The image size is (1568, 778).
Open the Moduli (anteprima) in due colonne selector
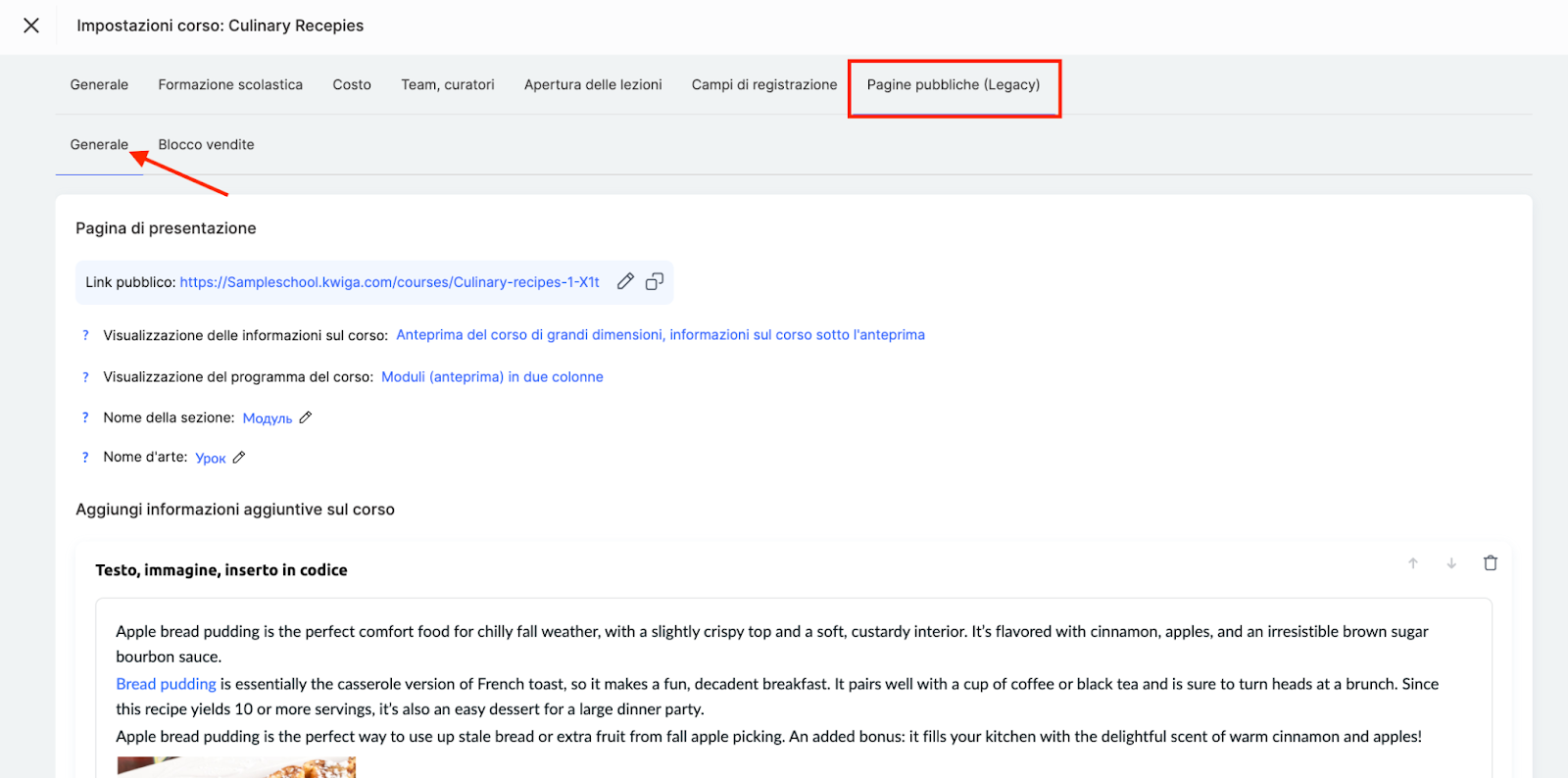click(x=492, y=377)
